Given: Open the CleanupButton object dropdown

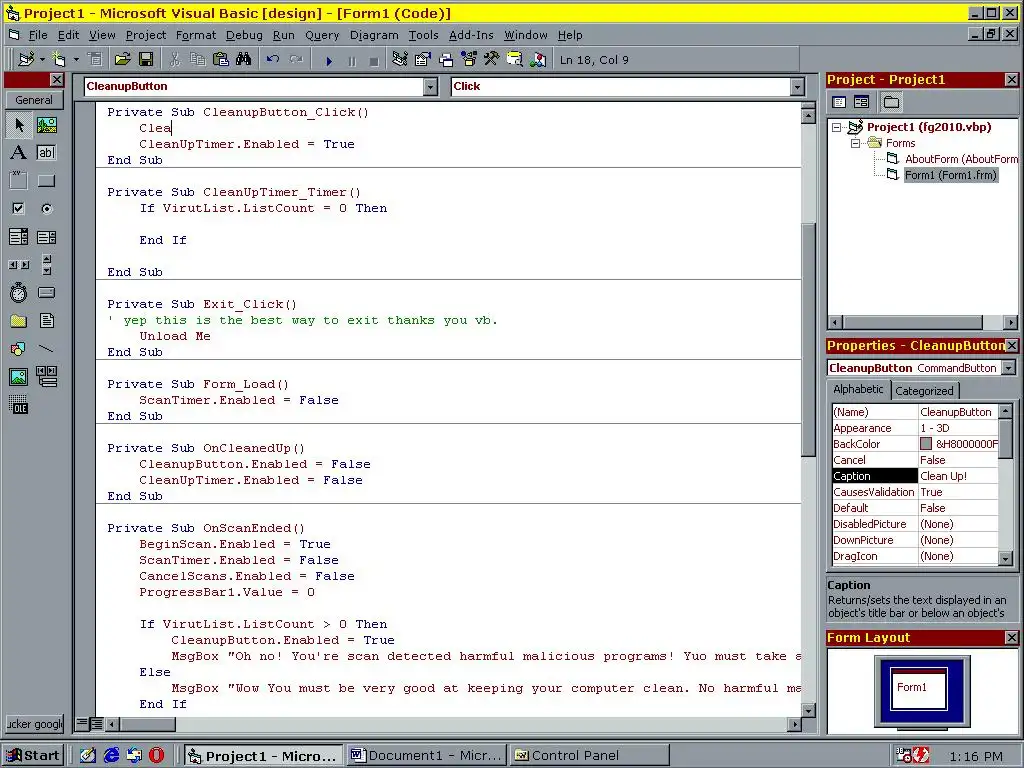Looking at the screenshot, I should [x=430, y=87].
